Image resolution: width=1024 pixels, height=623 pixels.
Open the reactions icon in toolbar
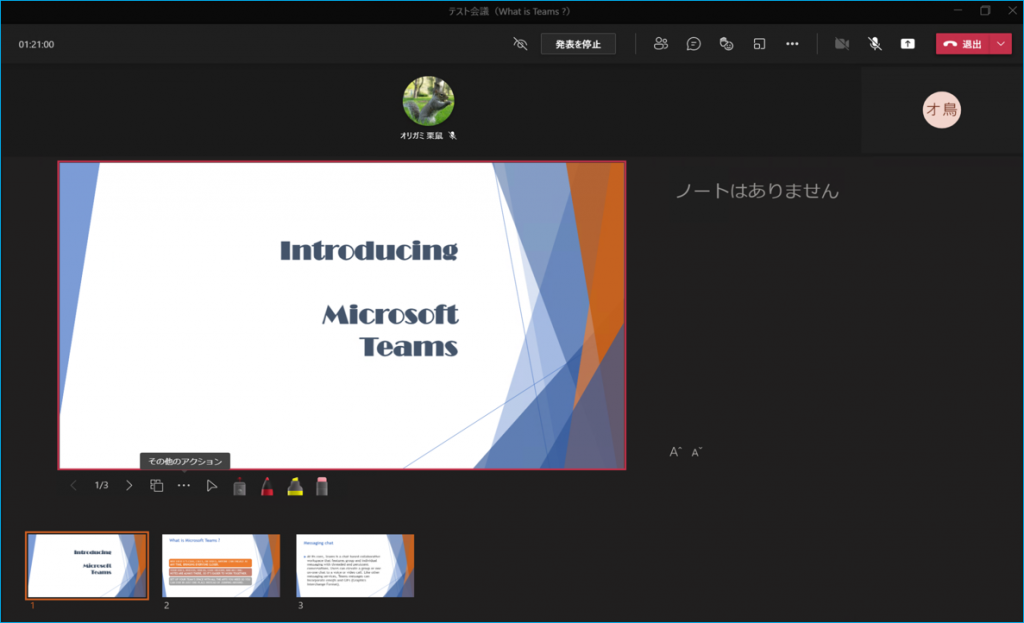[727, 44]
